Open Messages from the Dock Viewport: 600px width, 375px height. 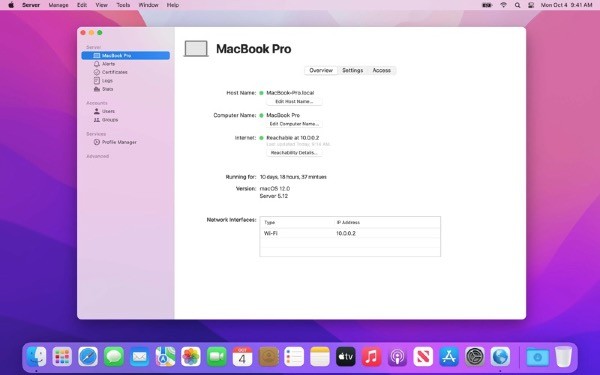coord(114,357)
